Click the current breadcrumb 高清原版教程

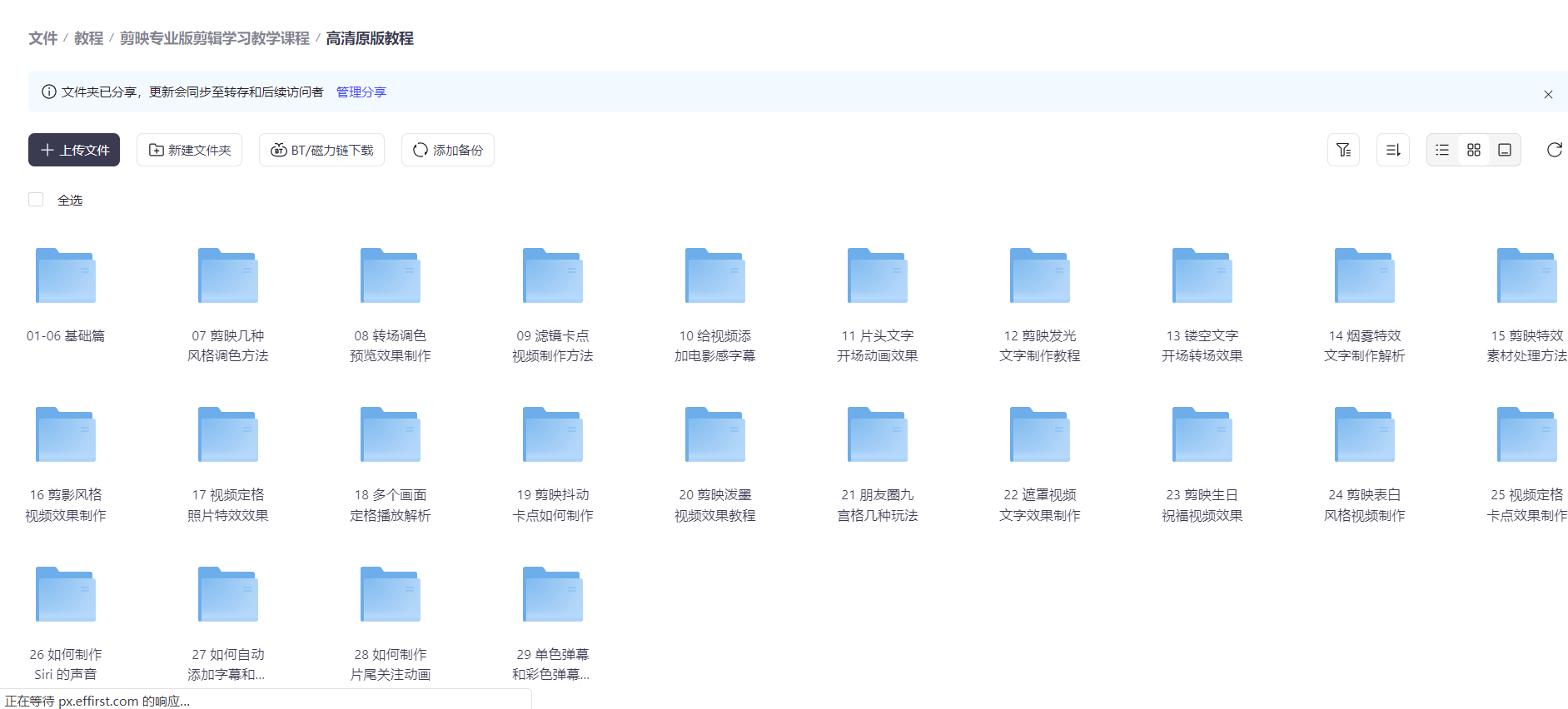coord(370,38)
